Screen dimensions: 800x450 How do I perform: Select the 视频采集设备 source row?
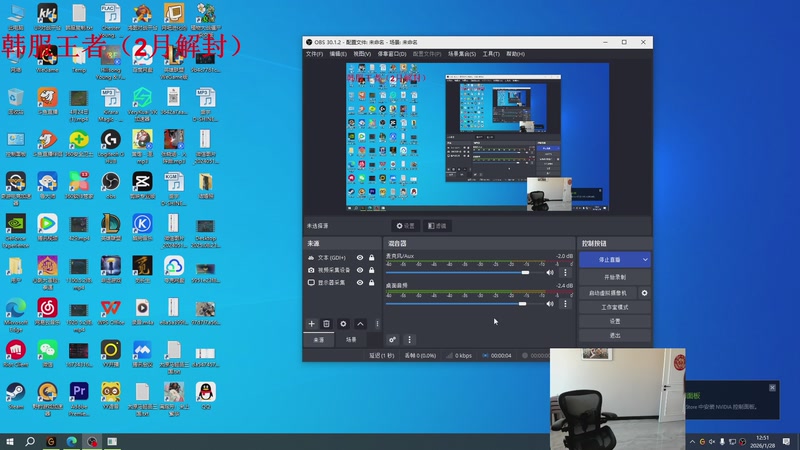[342, 270]
